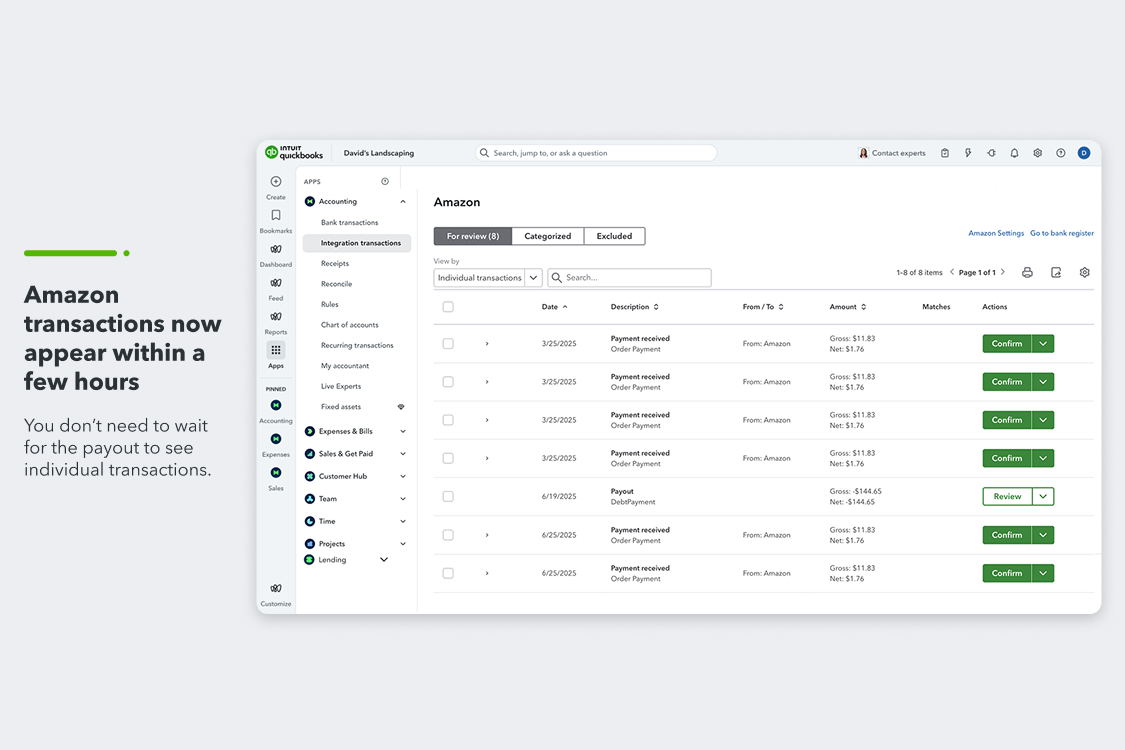Open Reports from the left rail
The image size is (1125, 750).
point(276,317)
